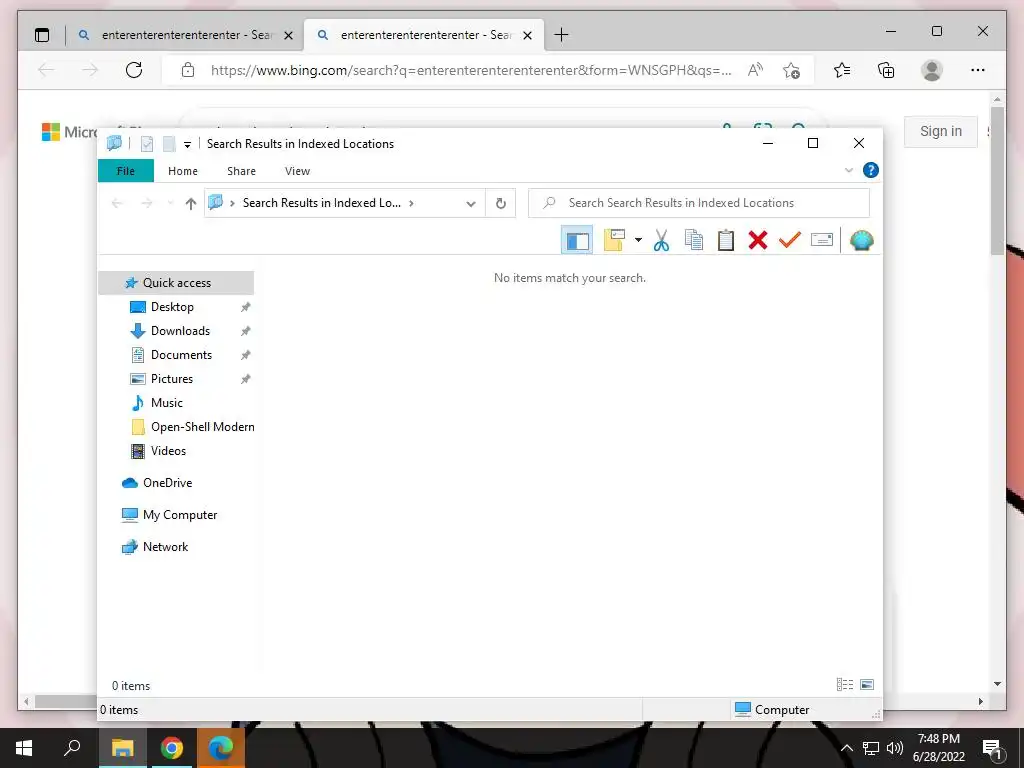Viewport: 1024px width, 768px height.
Task: Open the address bar history dropdown
Action: click(471, 204)
